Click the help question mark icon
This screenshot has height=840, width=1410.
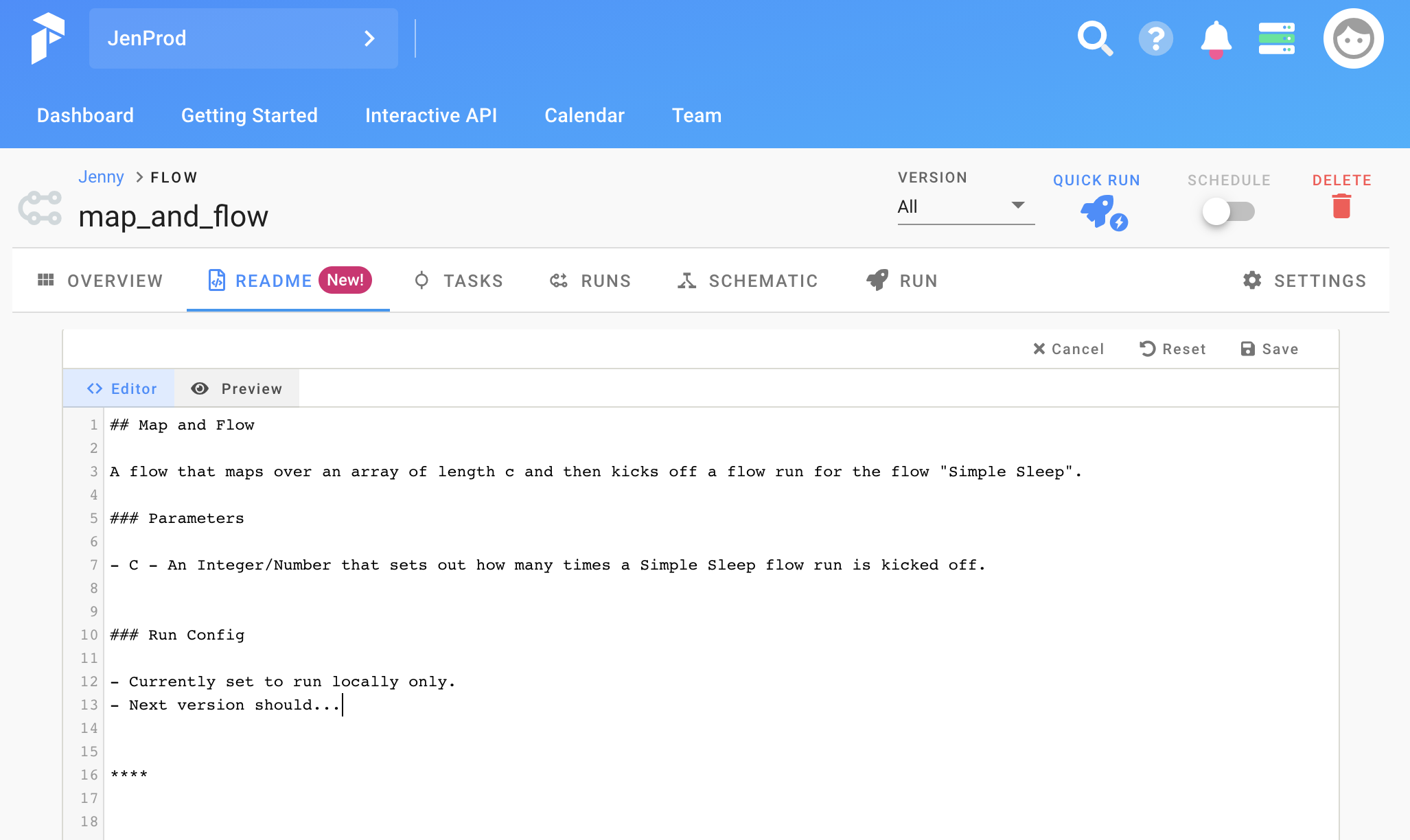[x=1155, y=38]
